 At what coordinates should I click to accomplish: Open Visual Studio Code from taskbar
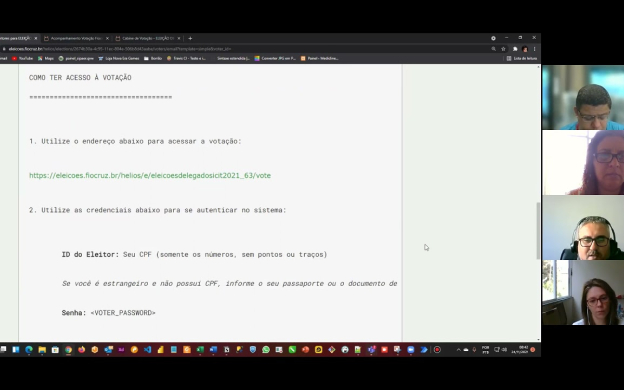tap(148, 350)
